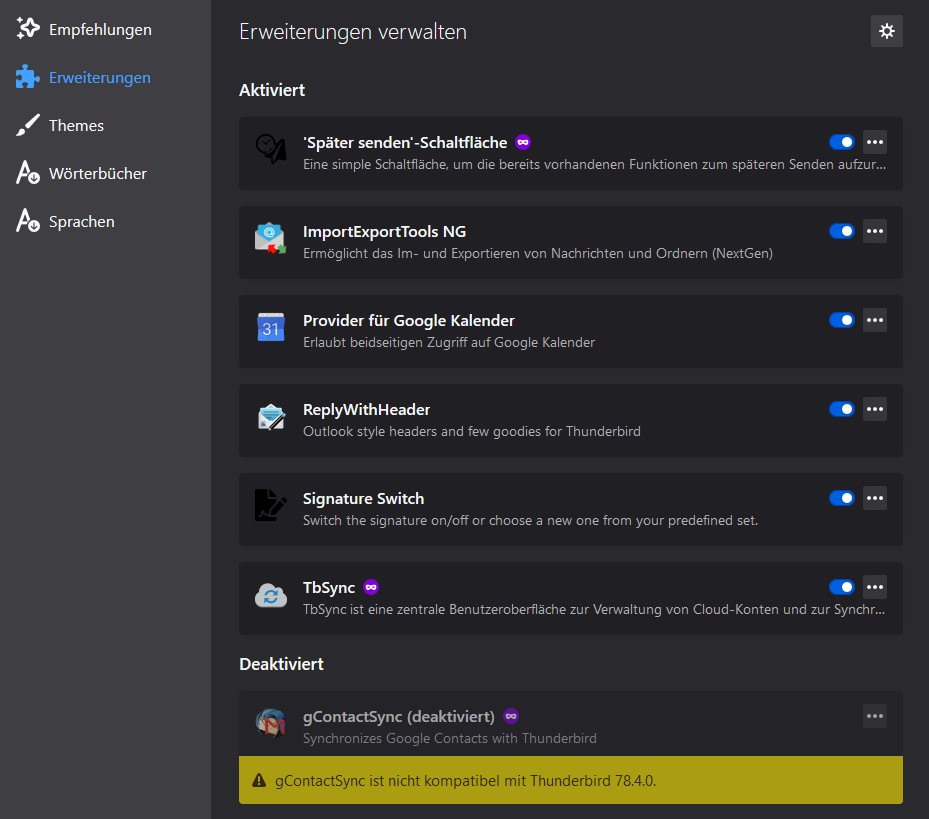Select the Erweiterungen sidebar entry
Image resolution: width=929 pixels, height=819 pixels.
pyautogui.click(x=100, y=77)
